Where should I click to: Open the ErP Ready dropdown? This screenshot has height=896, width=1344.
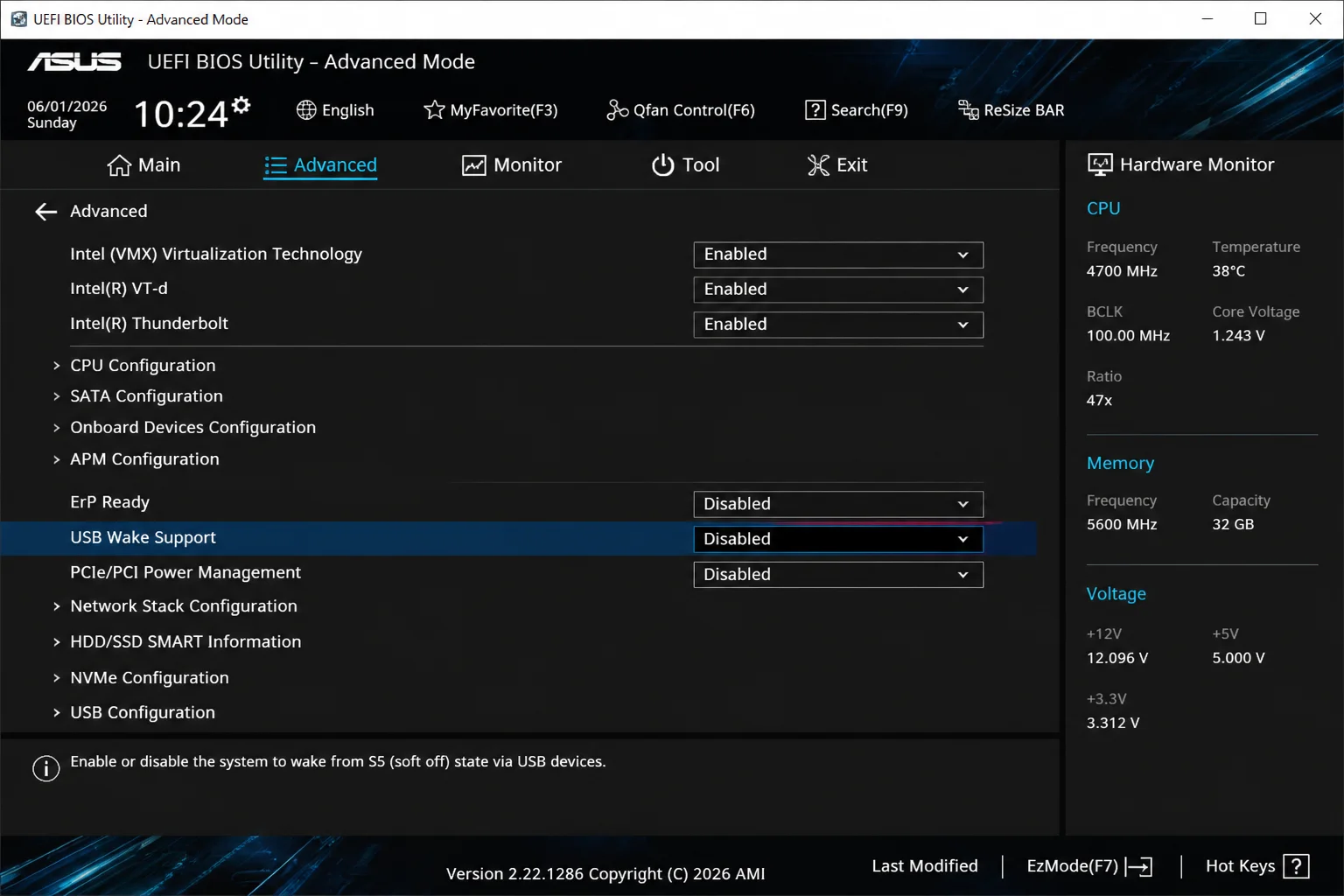point(838,504)
